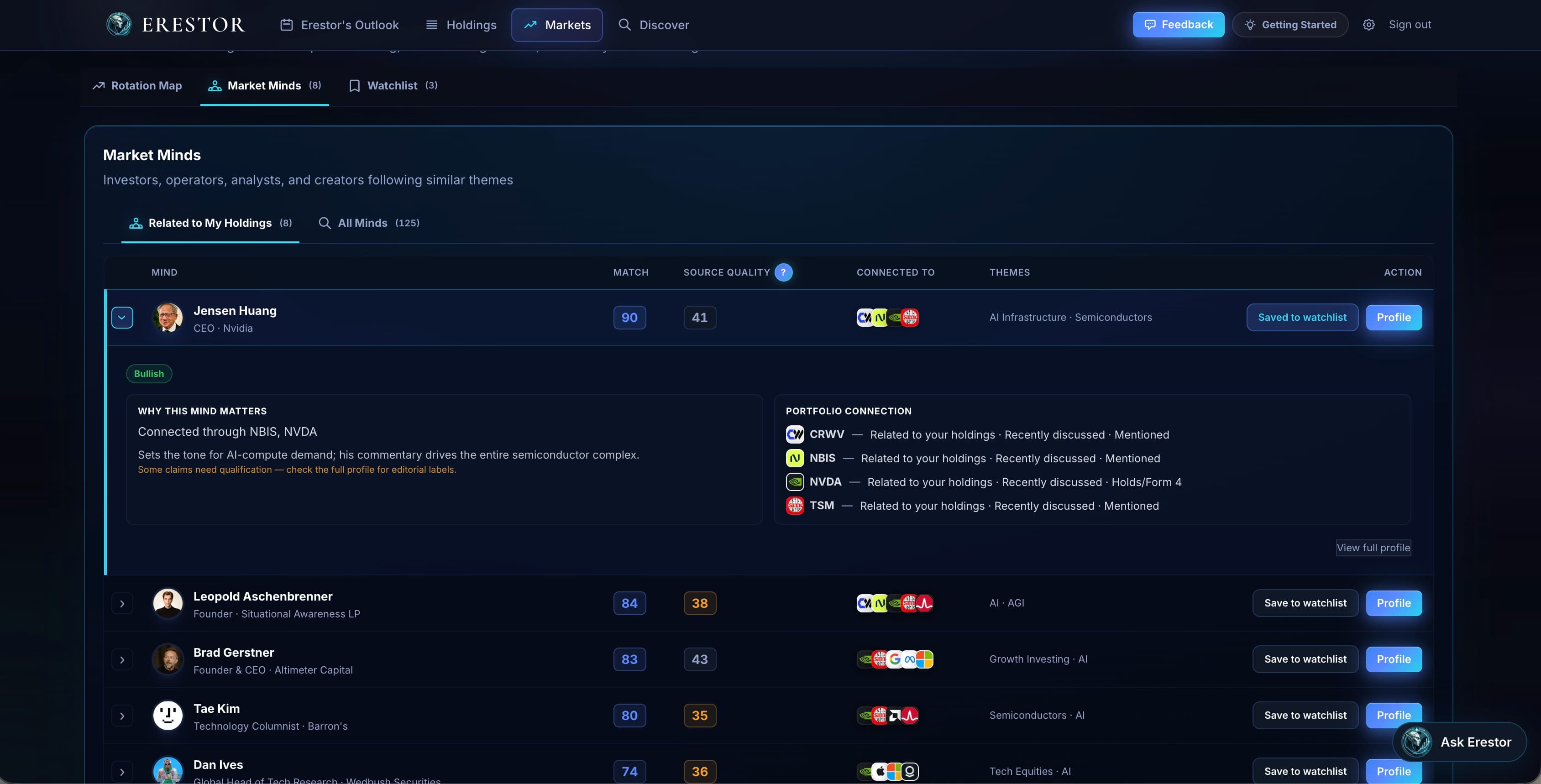Expand the Leopold Aschenbrenner row
Image resolution: width=1541 pixels, height=784 pixels.
click(122, 603)
